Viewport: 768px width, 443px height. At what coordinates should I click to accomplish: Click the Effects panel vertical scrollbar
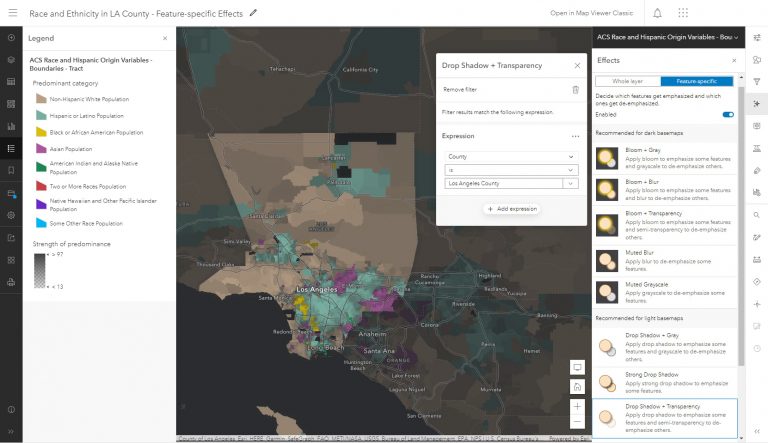741,225
